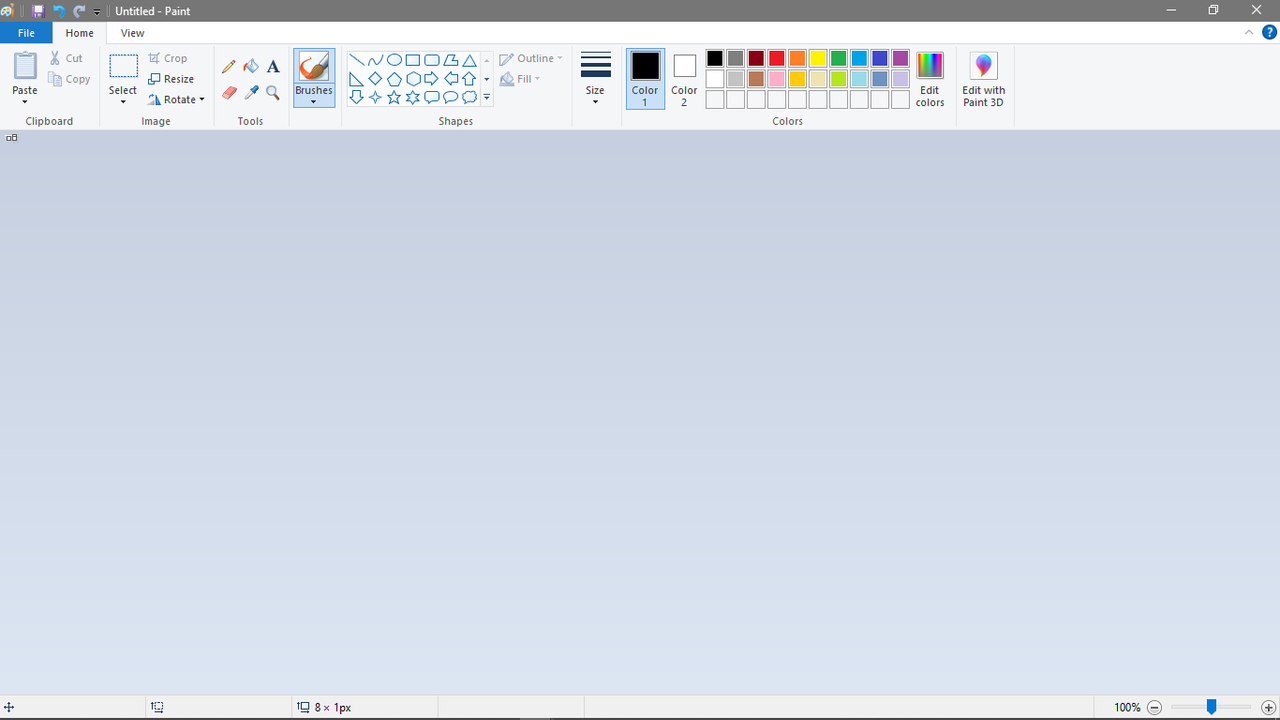
Task: Choose the Right triangle shape
Action: coord(356,79)
